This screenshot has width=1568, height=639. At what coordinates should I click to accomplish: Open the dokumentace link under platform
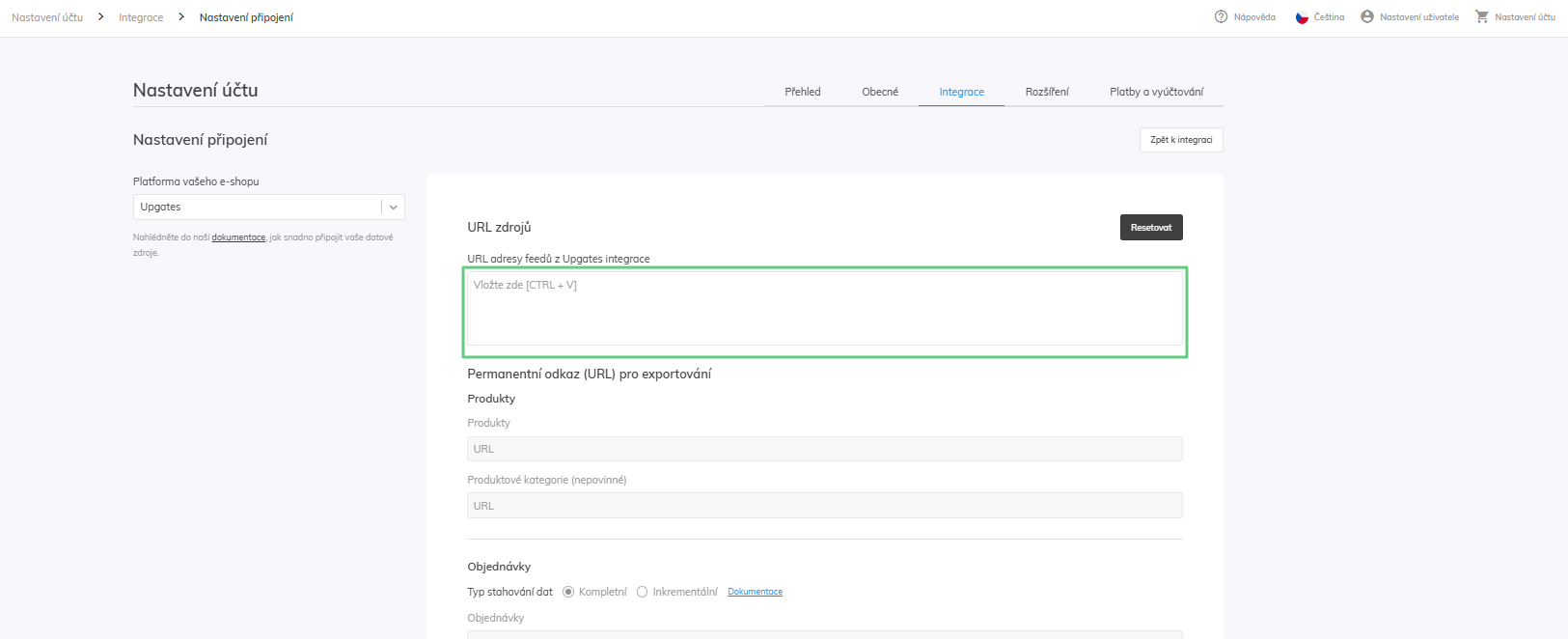click(238, 237)
